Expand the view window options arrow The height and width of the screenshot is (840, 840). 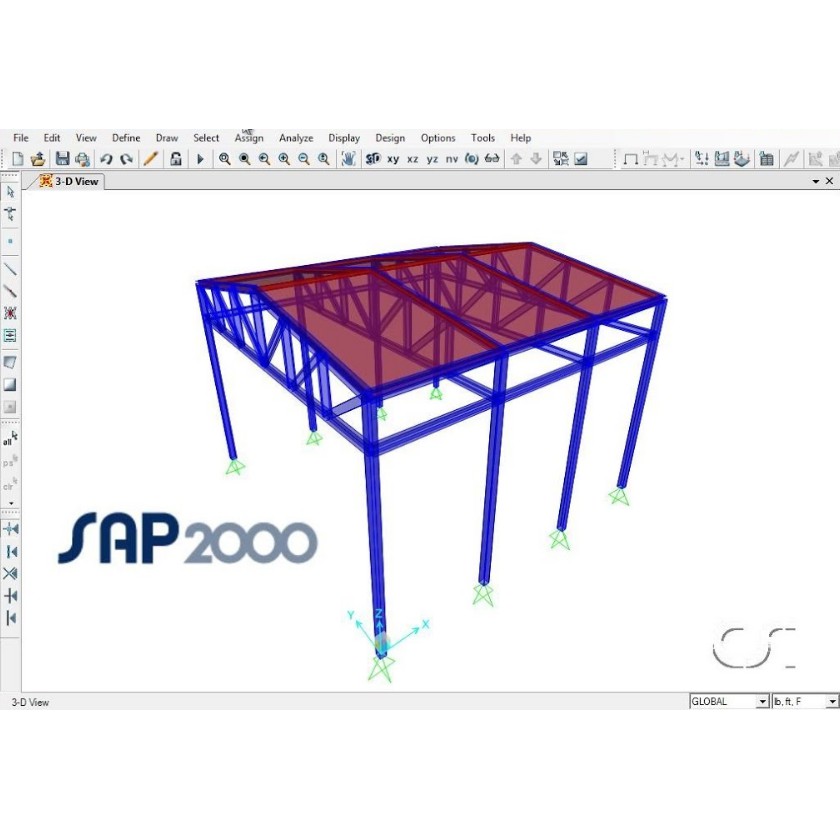815,181
